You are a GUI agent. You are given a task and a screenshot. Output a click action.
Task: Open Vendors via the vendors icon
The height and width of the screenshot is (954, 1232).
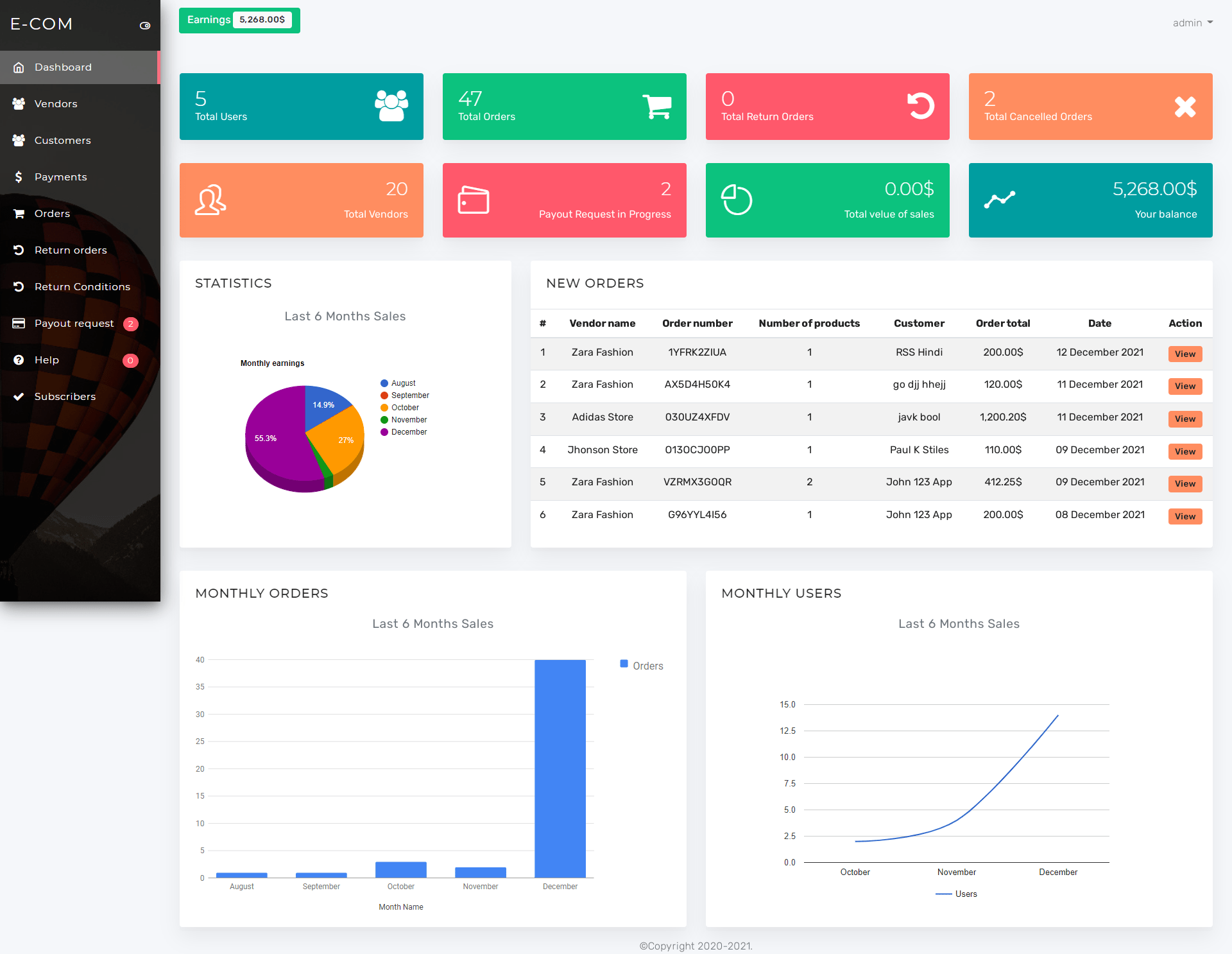19,103
